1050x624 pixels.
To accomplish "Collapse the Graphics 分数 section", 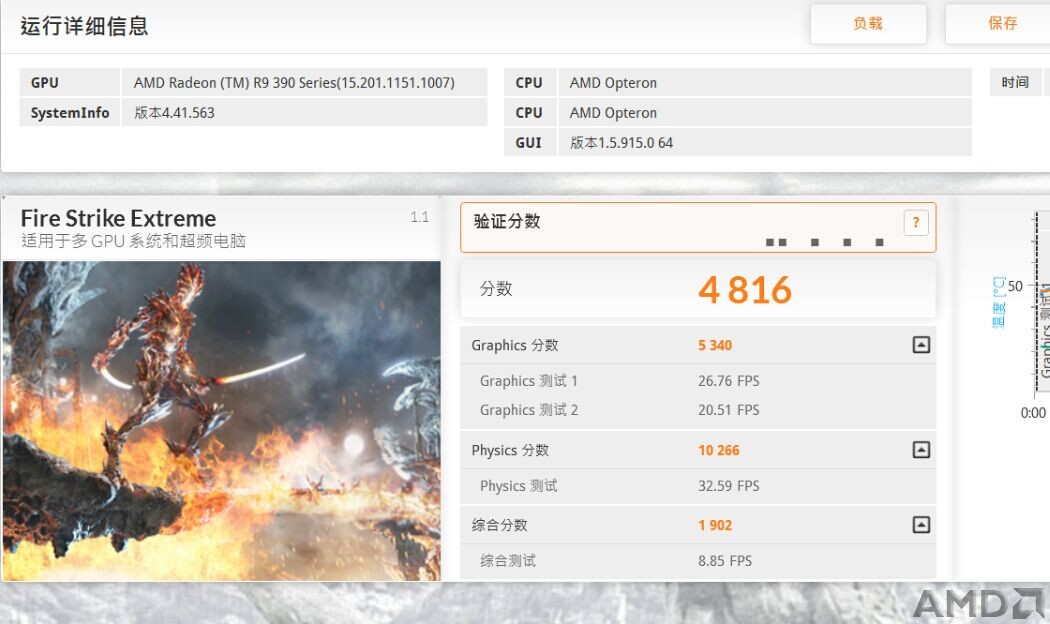I will click(921, 345).
